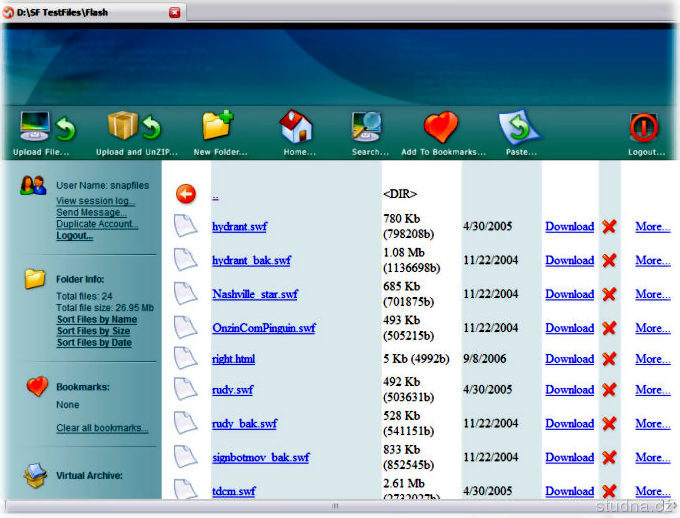This screenshot has width=680, height=518.
Task: Click the horizontal scrollbar at the bottom
Action: click(336, 506)
